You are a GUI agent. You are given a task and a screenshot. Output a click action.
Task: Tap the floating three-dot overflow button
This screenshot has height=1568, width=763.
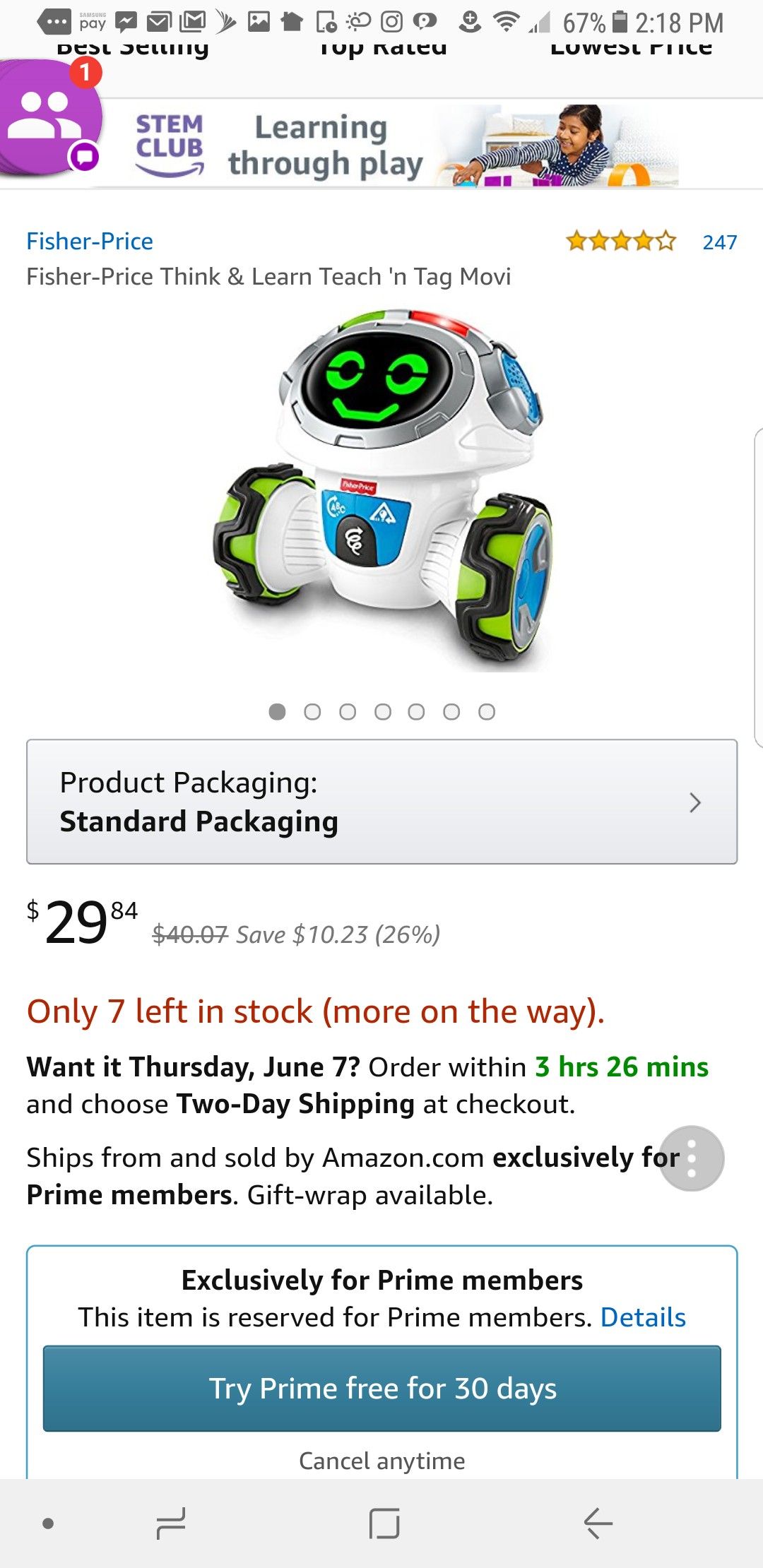pyautogui.click(x=692, y=1158)
